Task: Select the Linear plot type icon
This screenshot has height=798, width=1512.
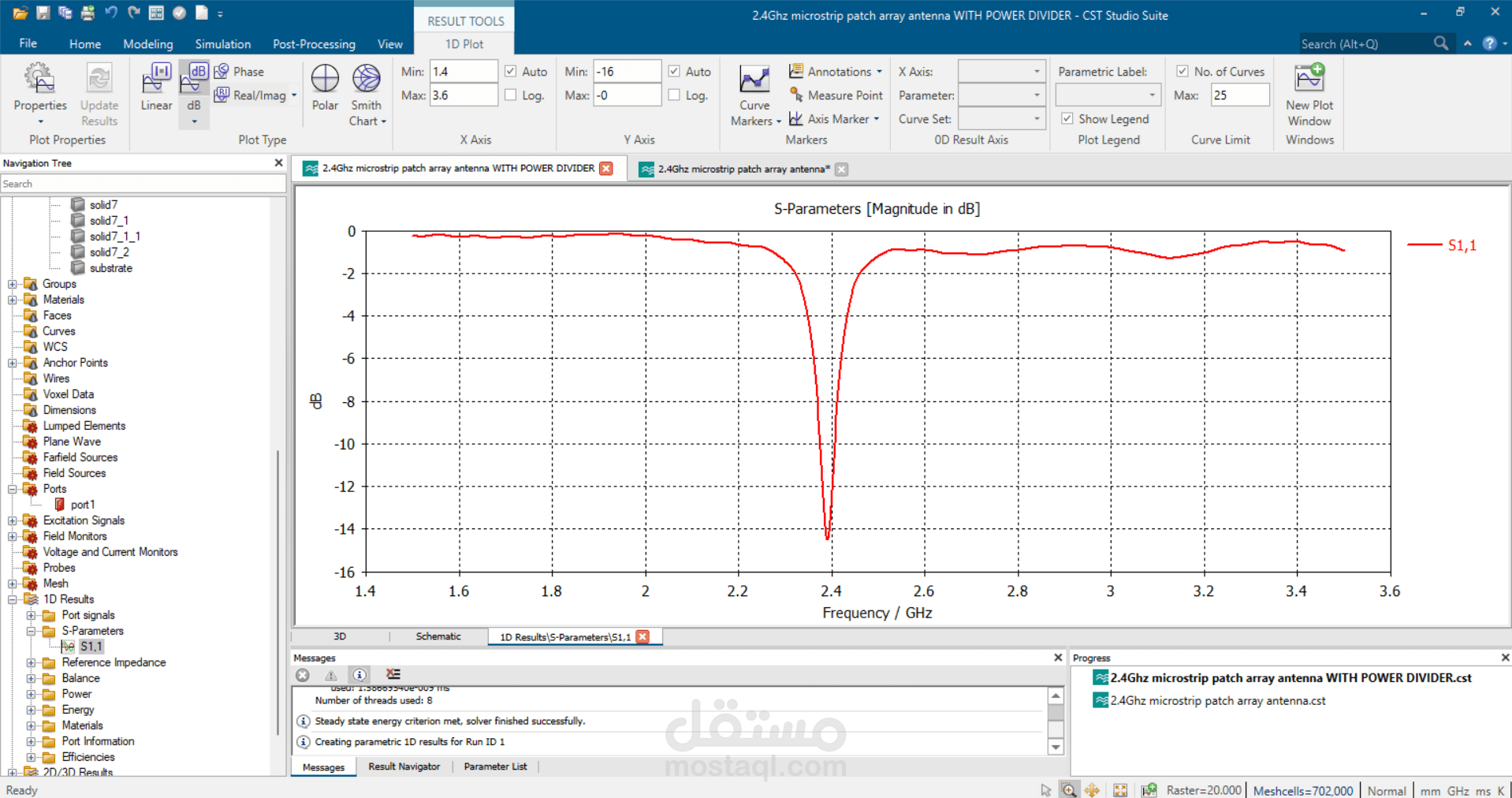Action: tap(156, 80)
